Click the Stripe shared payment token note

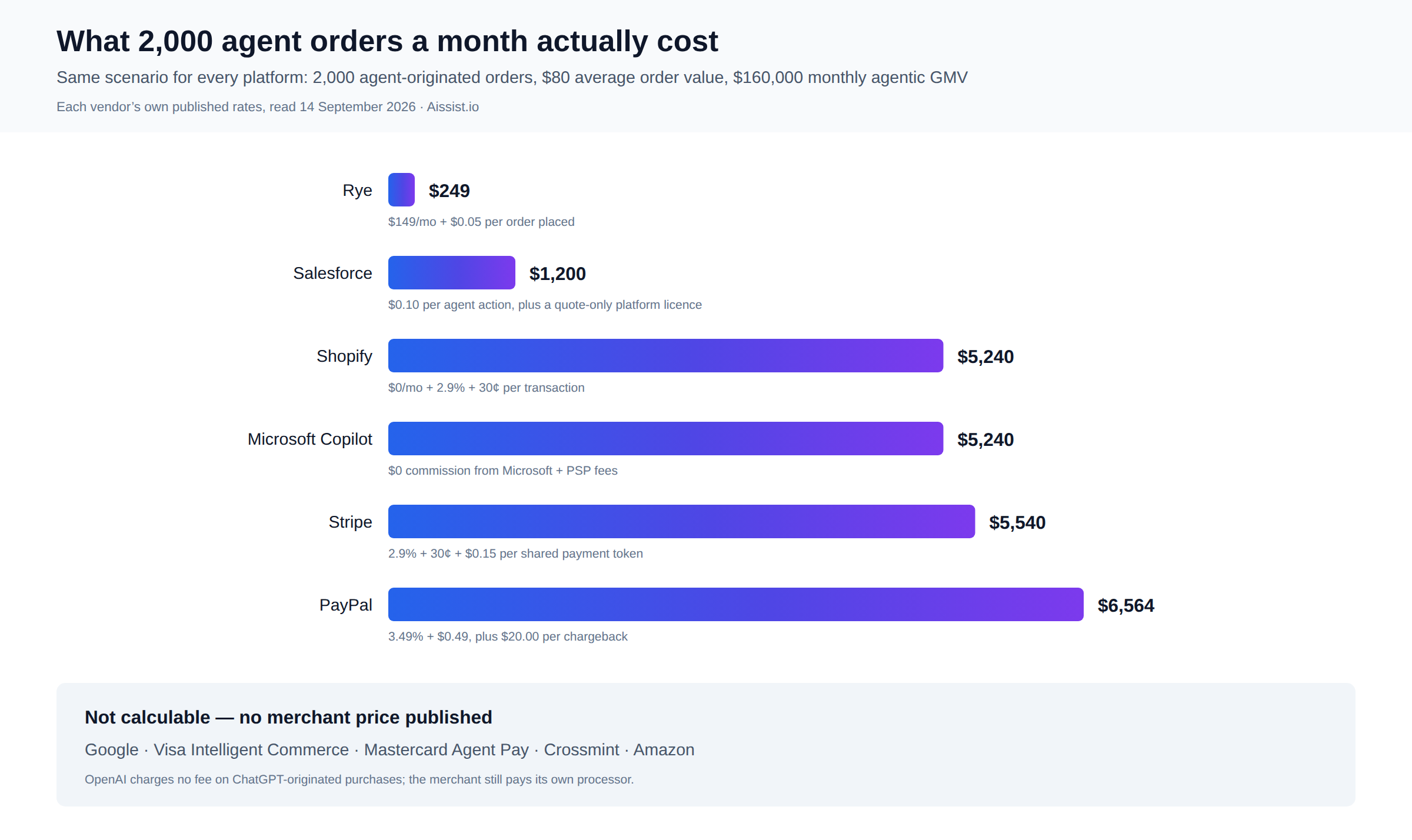515,554
